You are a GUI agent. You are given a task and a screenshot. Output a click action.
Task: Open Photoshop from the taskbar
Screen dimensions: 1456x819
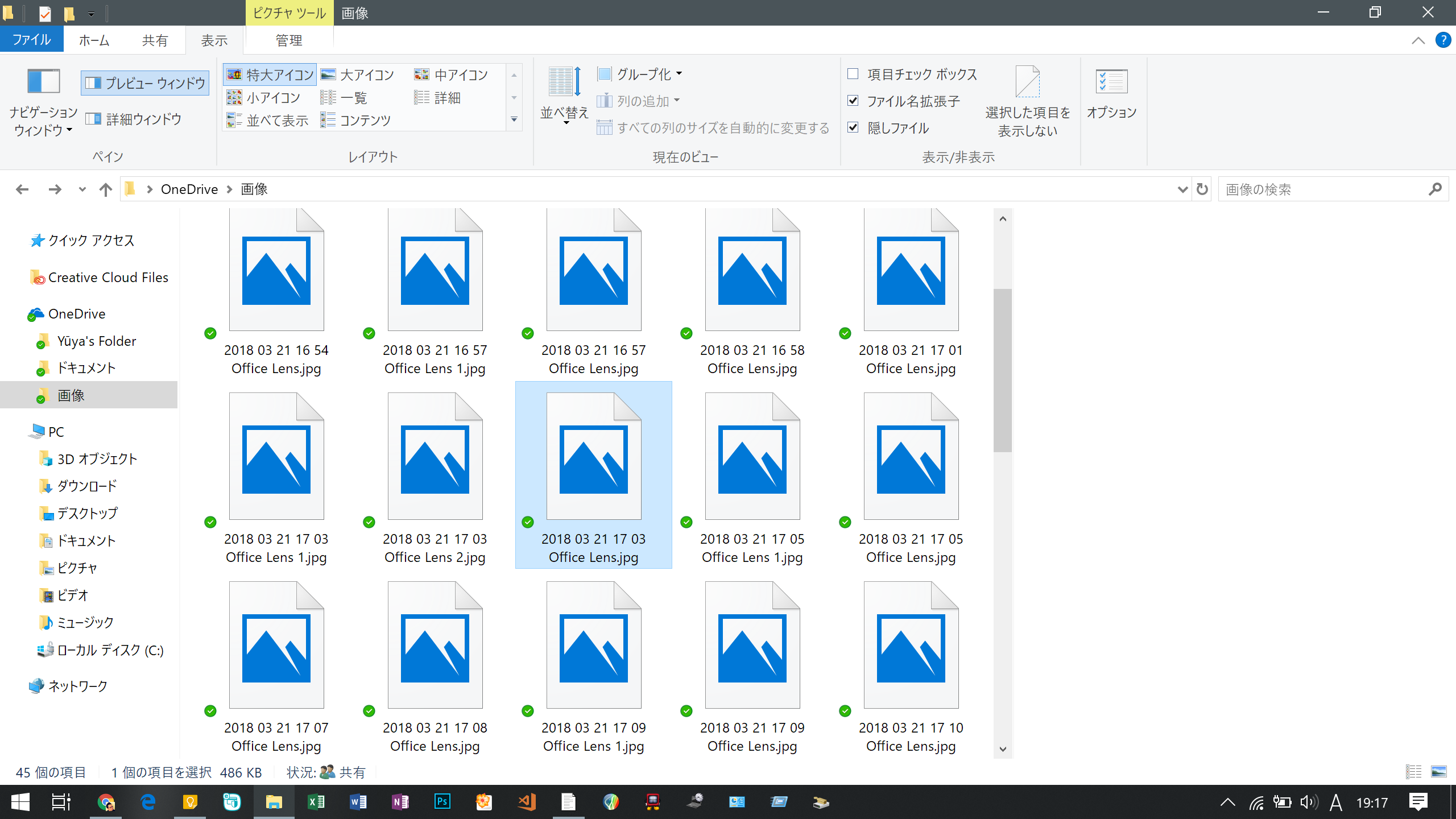click(442, 802)
